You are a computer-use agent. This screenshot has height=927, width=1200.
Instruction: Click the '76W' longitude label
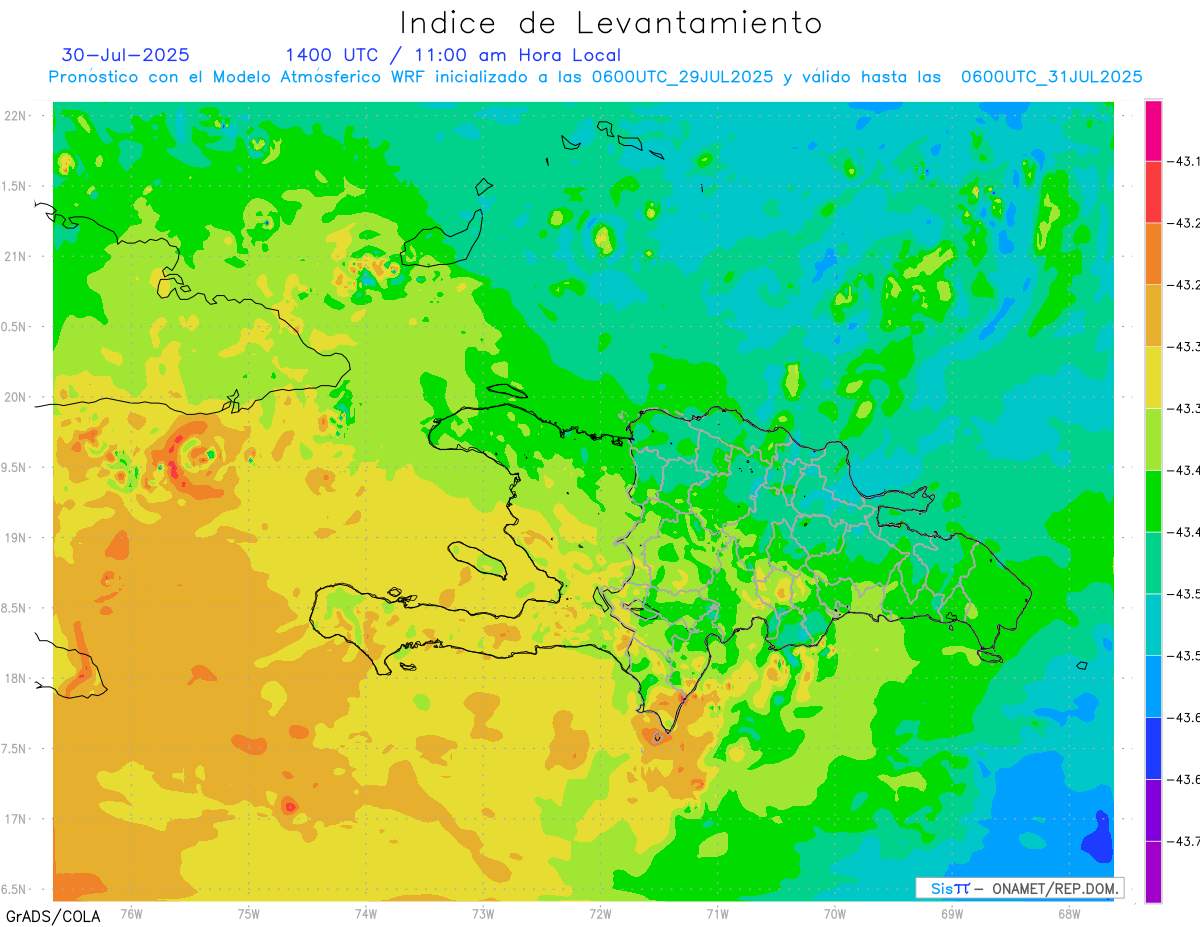pyautogui.click(x=131, y=913)
